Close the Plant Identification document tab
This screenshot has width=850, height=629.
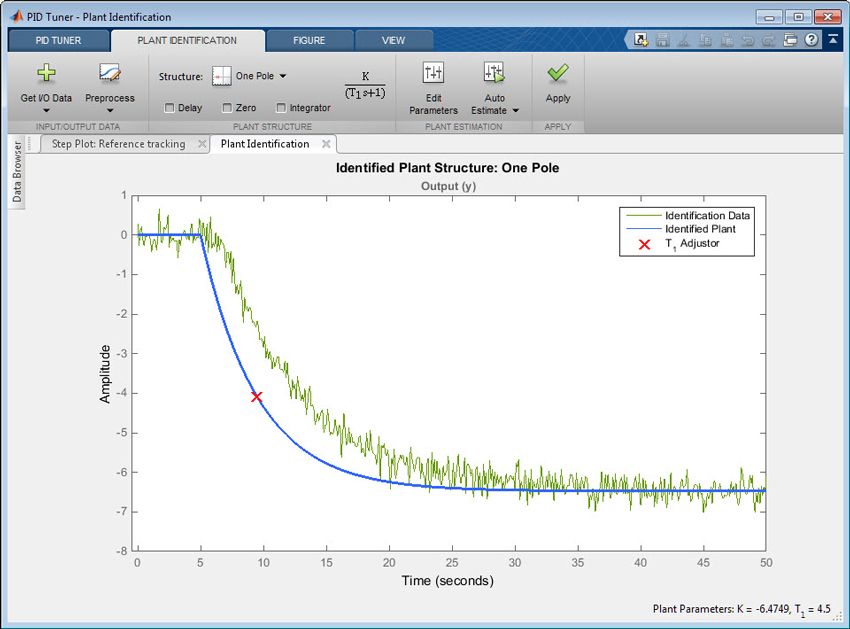(326, 143)
